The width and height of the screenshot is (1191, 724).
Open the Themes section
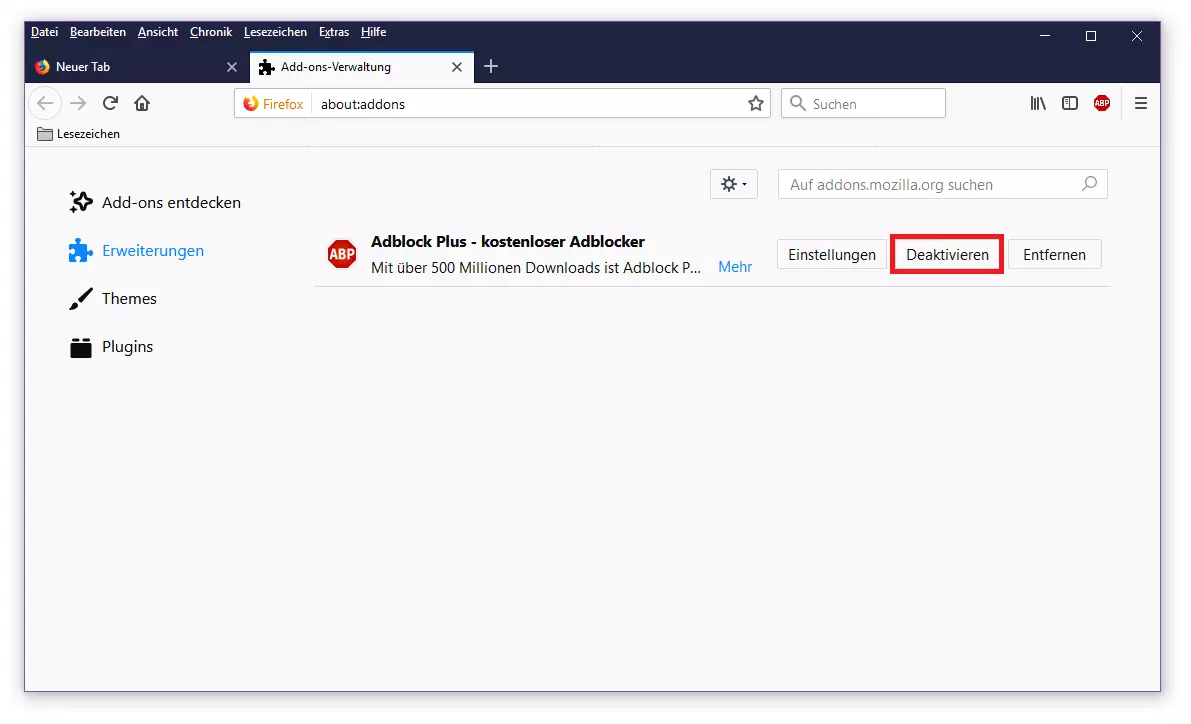(x=113, y=299)
